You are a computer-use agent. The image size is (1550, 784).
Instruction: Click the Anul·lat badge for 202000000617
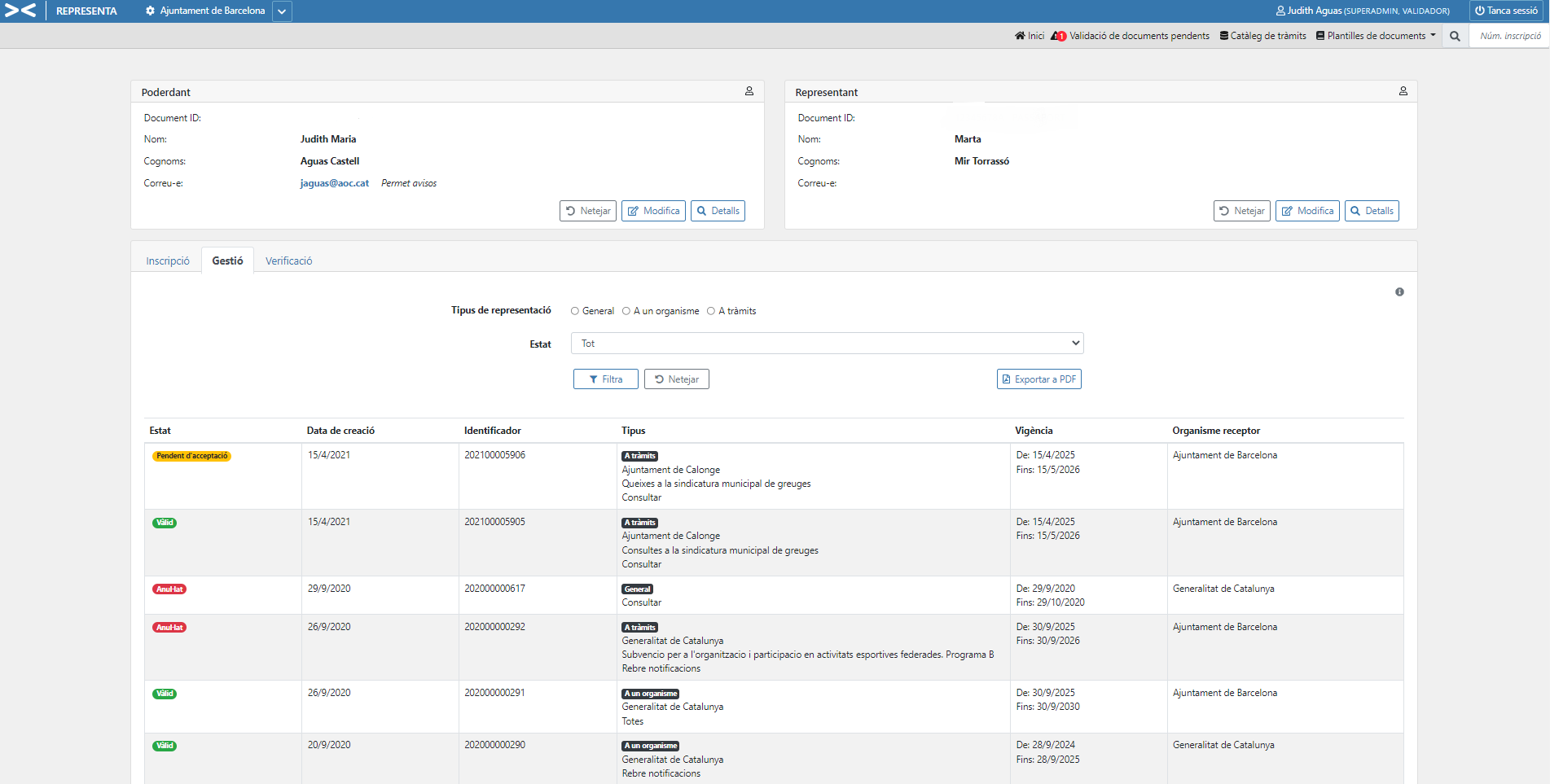pos(169,589)
